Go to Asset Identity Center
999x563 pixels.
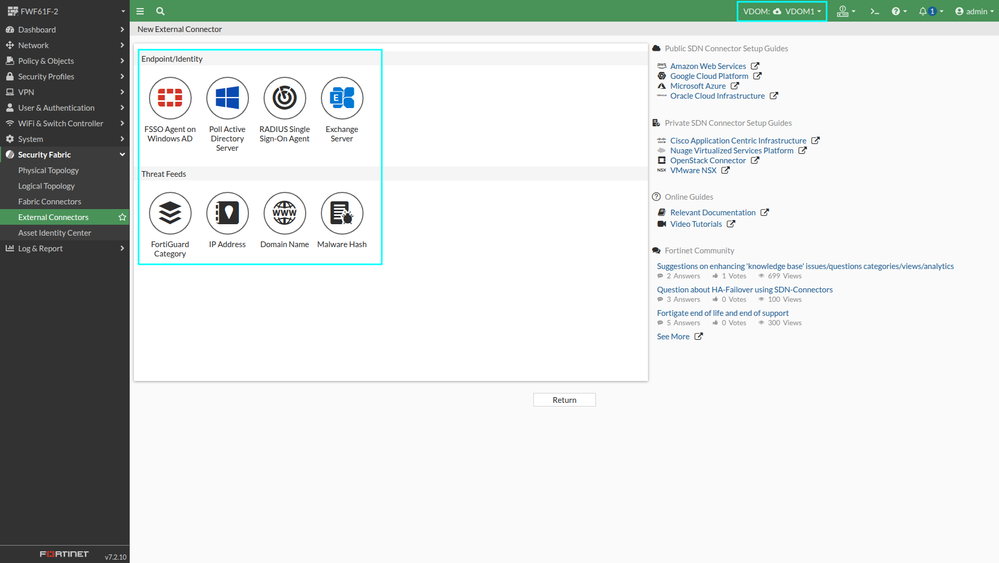pyautogui.click(x=55, y=233)
